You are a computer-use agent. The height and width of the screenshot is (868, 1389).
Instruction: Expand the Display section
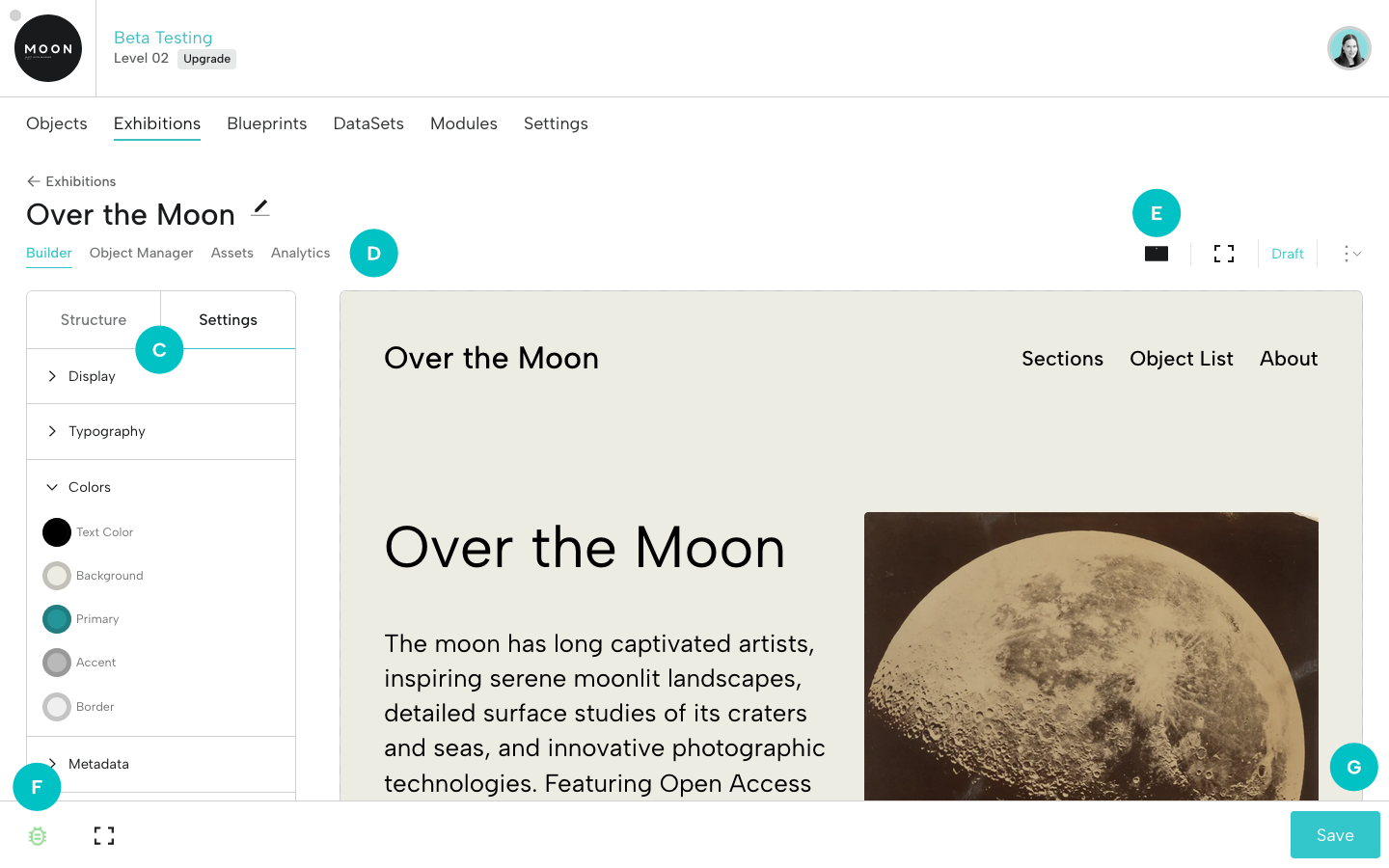tap(92, 376)
